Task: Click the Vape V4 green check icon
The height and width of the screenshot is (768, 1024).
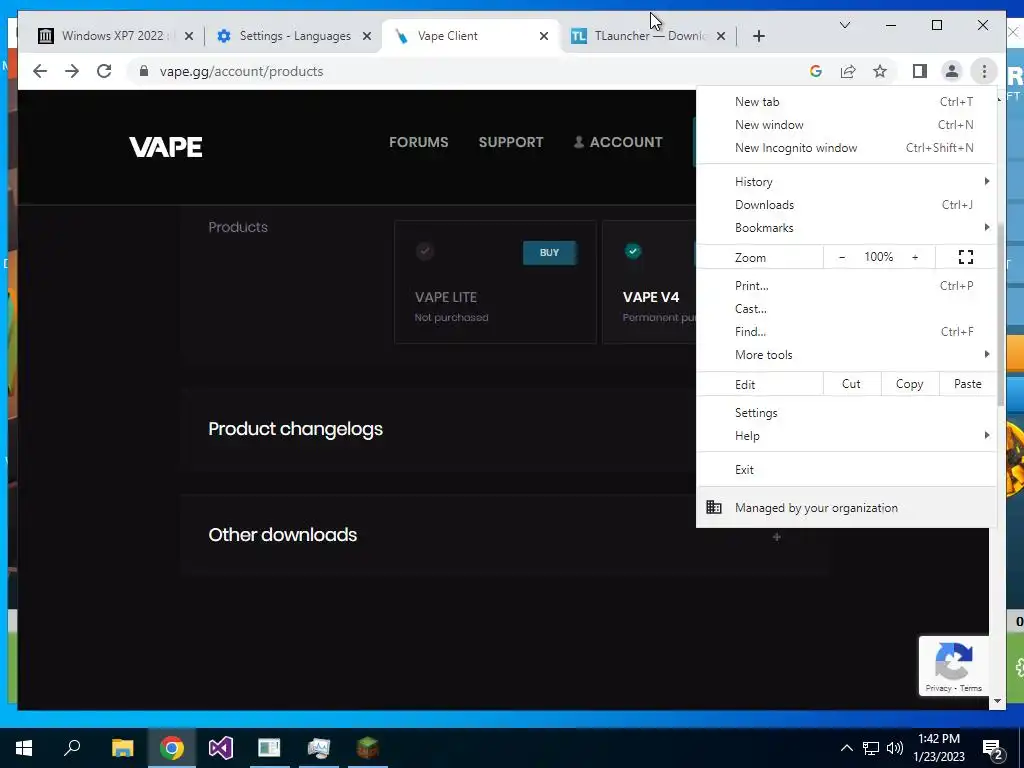Action: click(633, 251)
